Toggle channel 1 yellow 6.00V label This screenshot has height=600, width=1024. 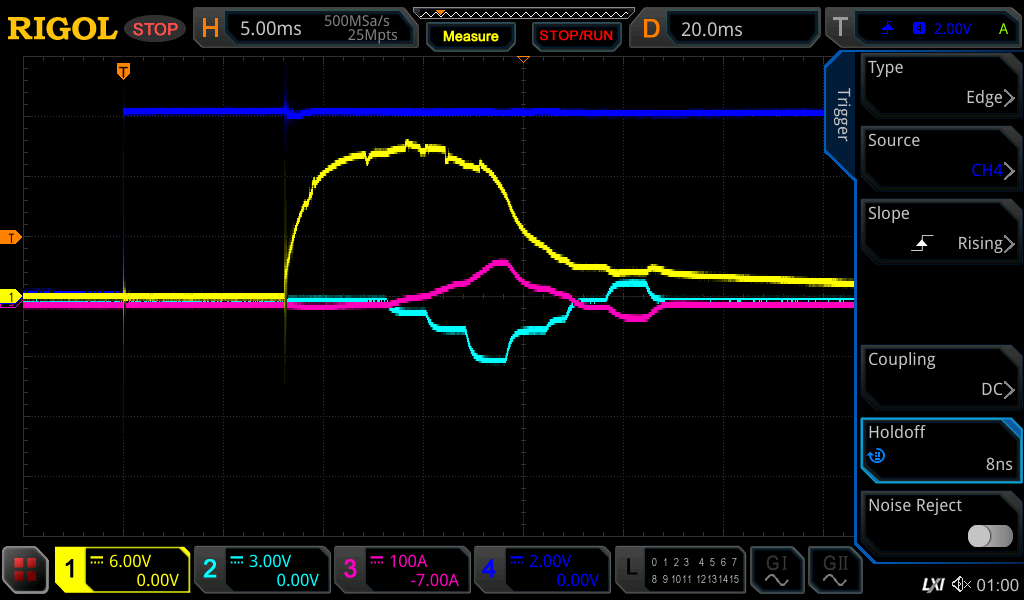tap(122, 570)
